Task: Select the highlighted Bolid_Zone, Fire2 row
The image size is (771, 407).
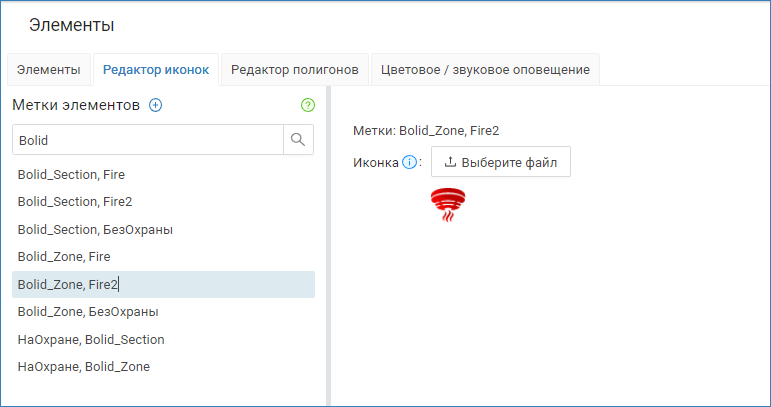Action: coord(163,284)
